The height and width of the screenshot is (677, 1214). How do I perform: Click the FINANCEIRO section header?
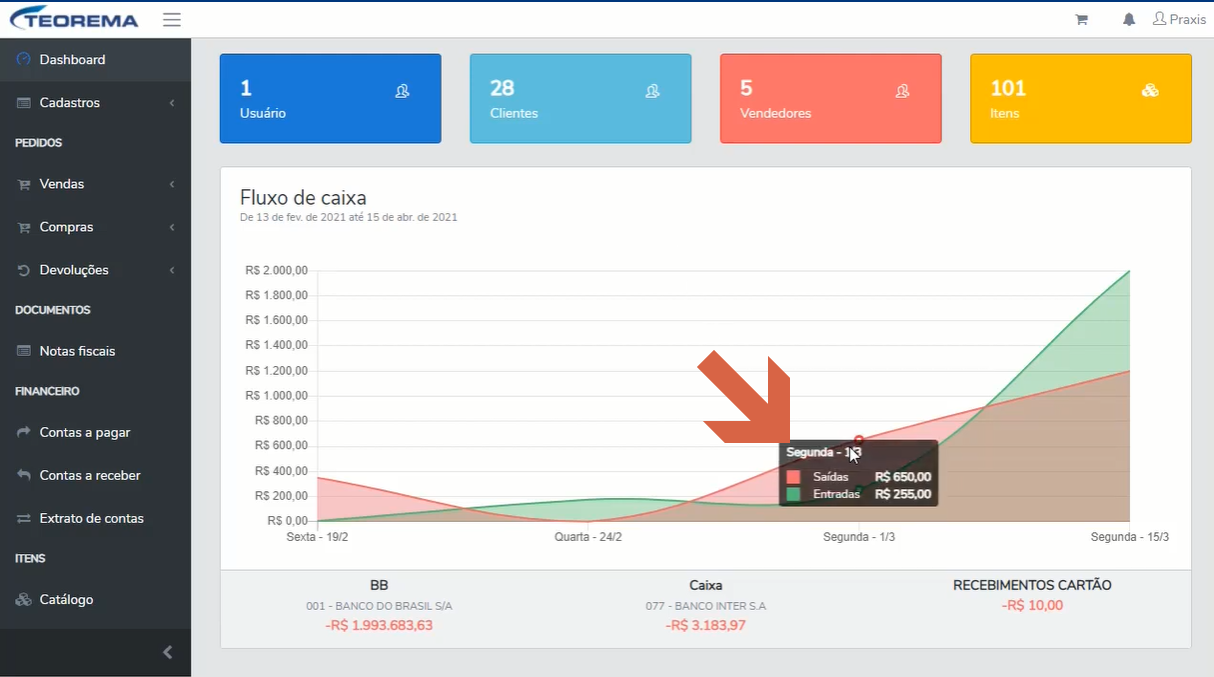tap(47, 391)
